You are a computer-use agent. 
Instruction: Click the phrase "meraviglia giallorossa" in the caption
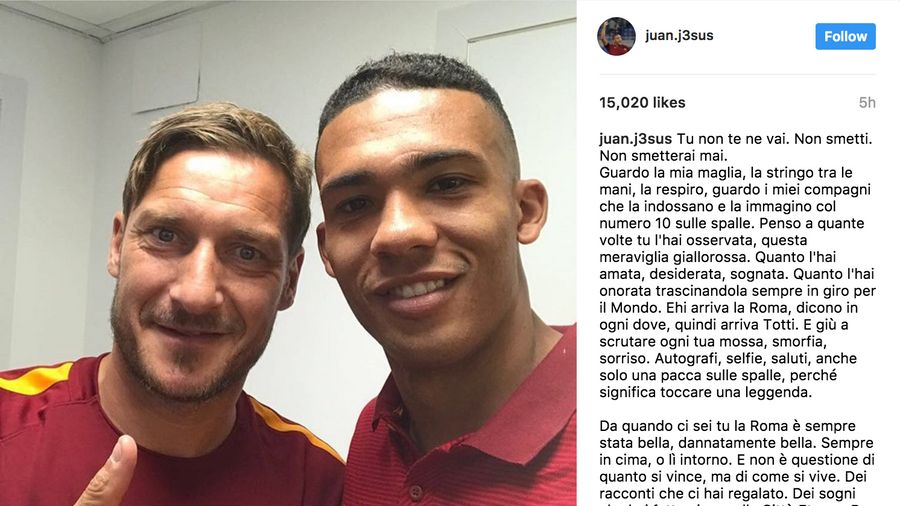point(674,257)
